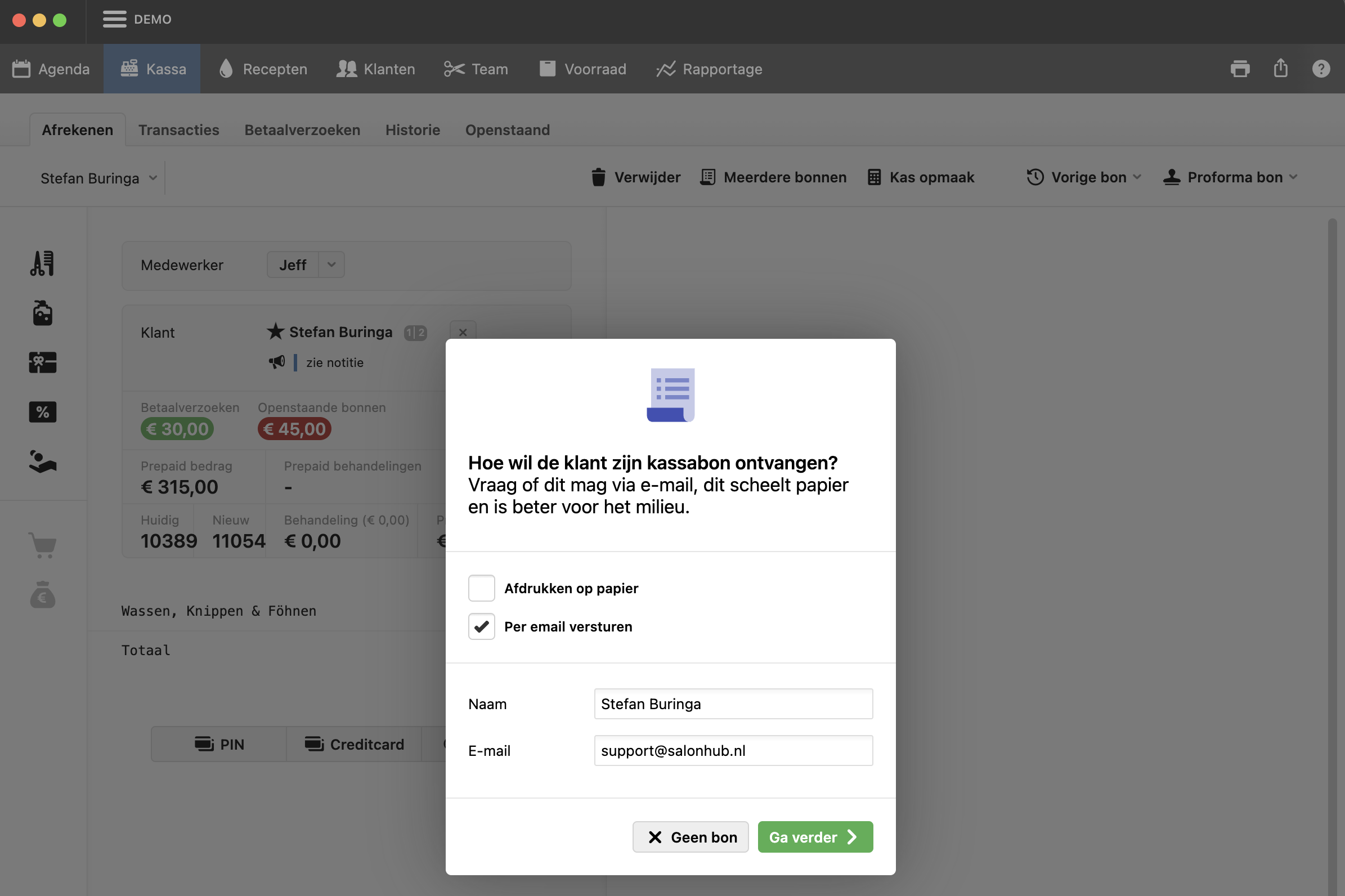
Task: Switch to the Transacties tab
Action: [178, 129]
